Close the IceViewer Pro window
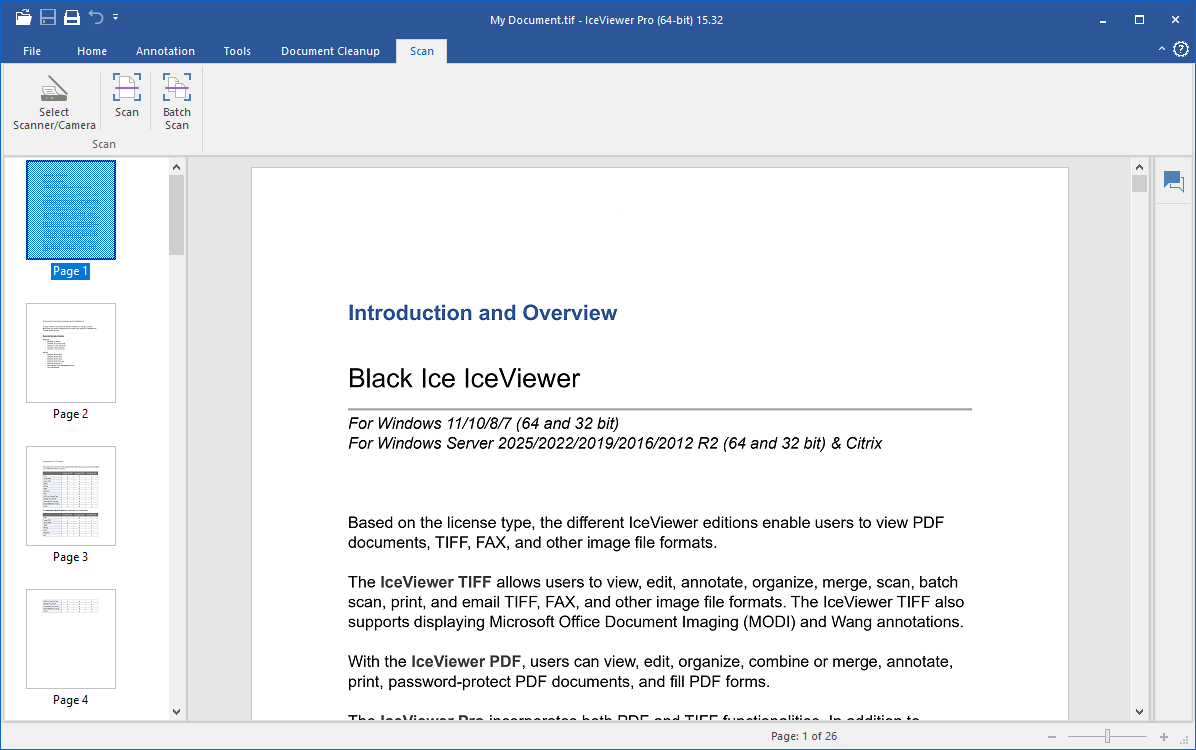Viewport: 1196px width, 750px height. (x=1175, y=20)
